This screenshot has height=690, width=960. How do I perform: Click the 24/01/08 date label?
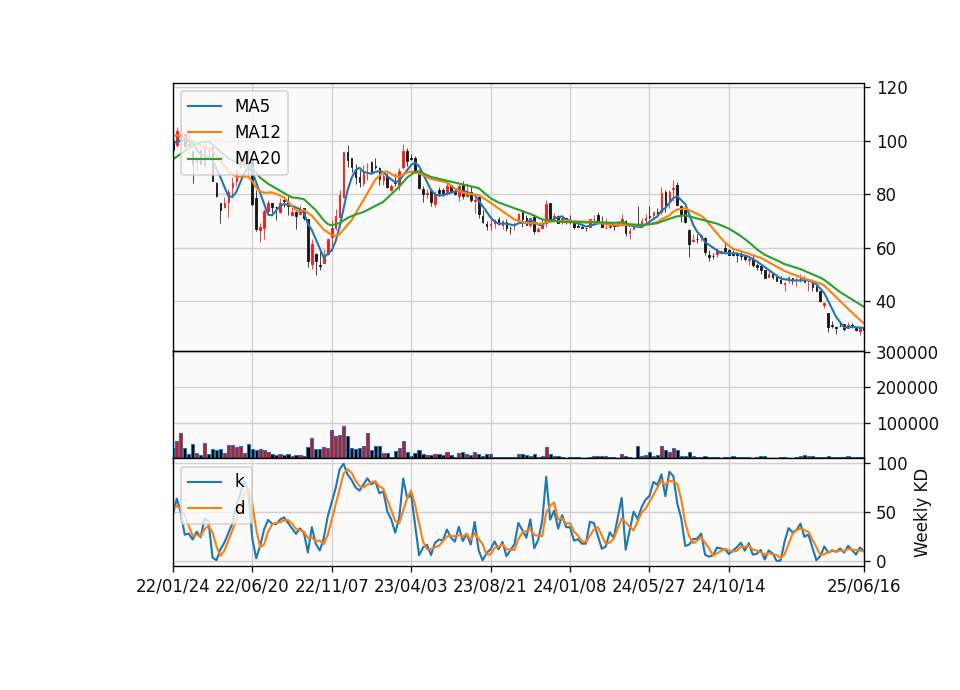(x=569, y=586)
